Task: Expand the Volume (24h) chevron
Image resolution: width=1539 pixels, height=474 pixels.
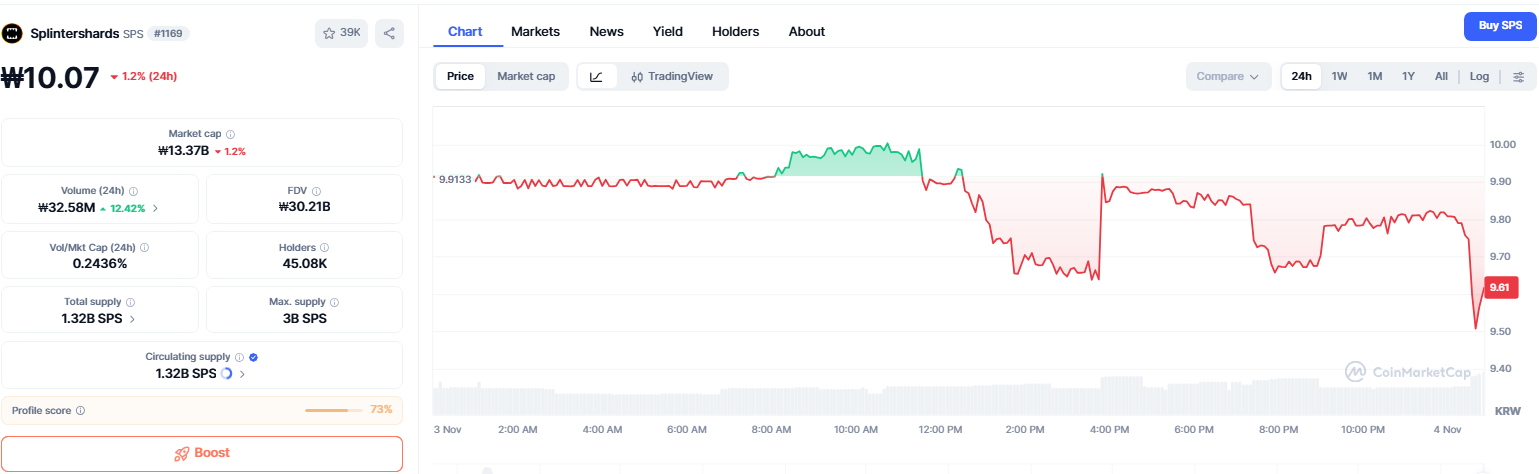Action: 155,208
